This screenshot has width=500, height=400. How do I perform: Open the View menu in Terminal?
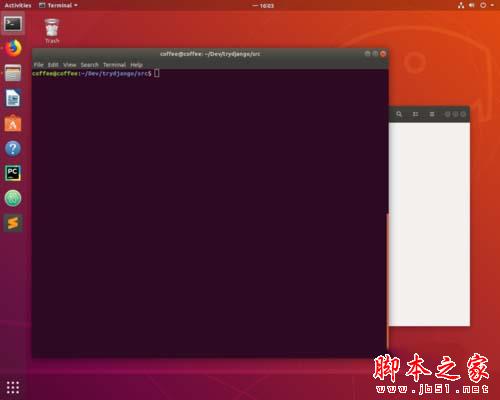[70, 65]
